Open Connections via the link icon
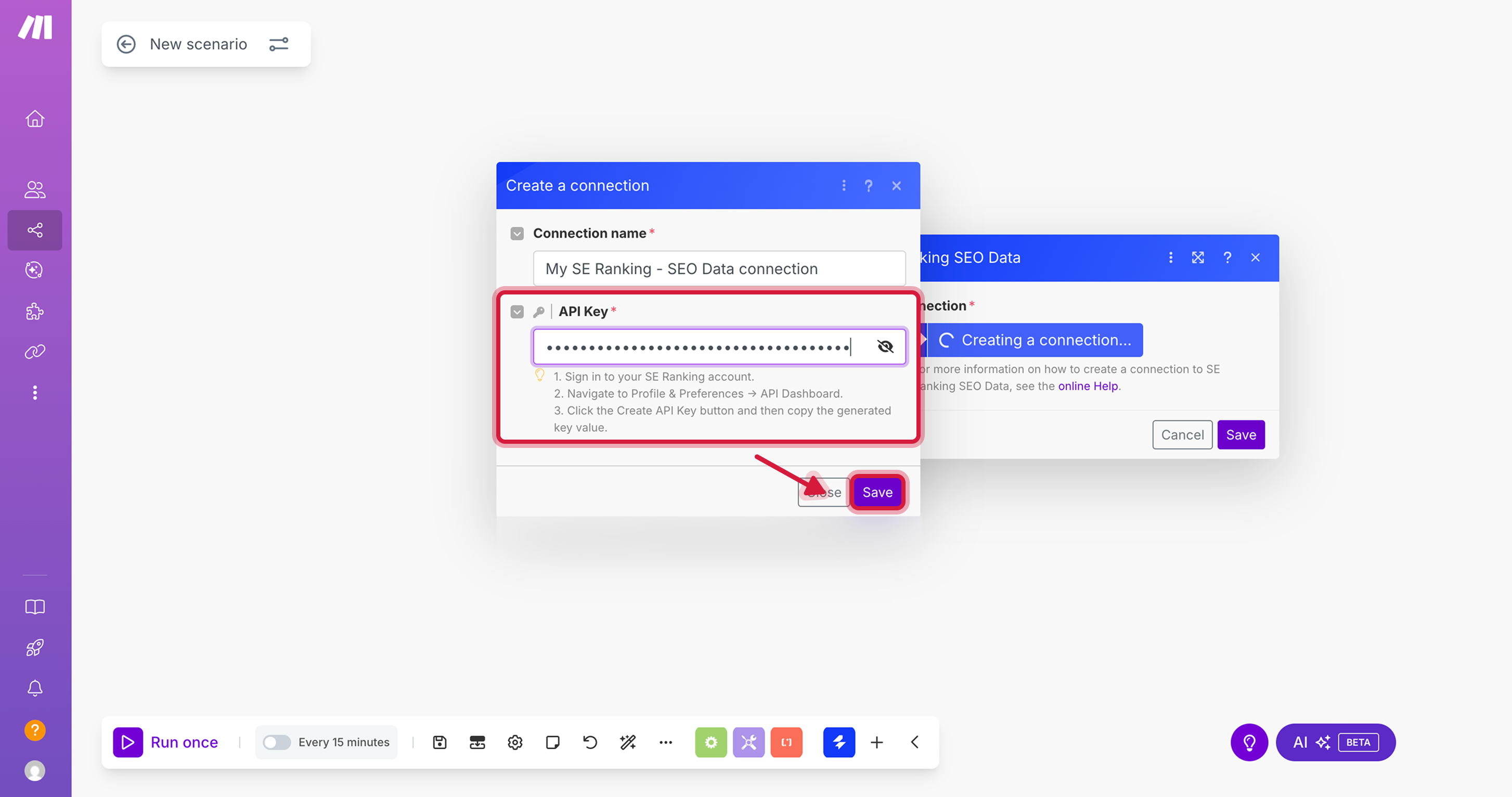This screenshot has width=1512, height=797. [x=35, y=352]
